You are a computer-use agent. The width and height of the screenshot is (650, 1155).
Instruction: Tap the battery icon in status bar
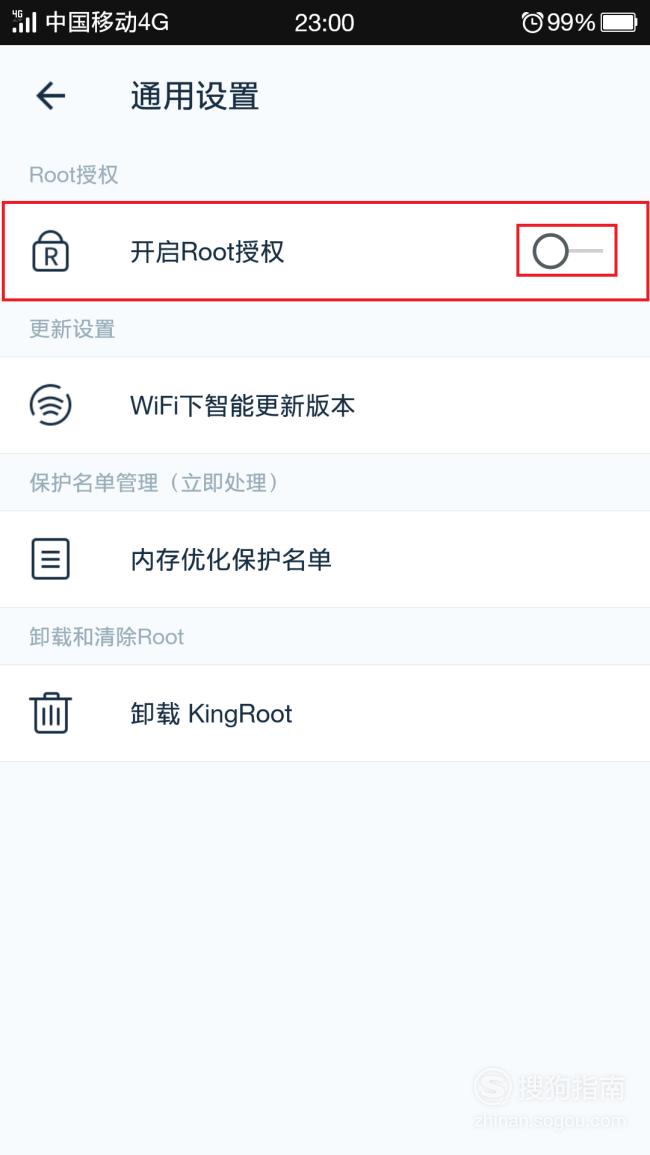pyautogui.click(x=619, y=23)
